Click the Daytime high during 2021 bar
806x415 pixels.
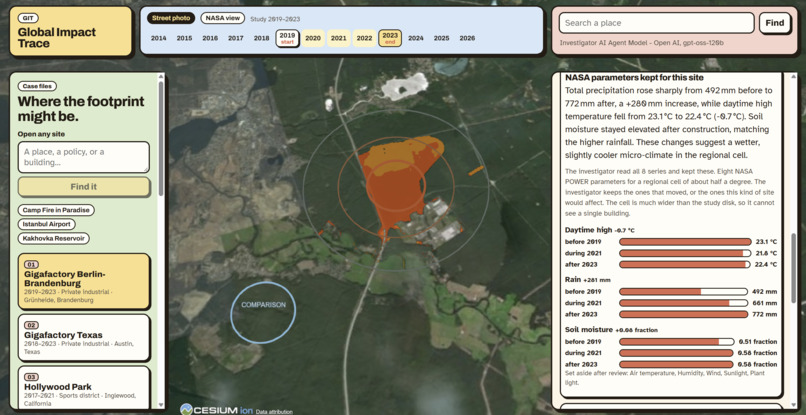(x=685, y=253)
